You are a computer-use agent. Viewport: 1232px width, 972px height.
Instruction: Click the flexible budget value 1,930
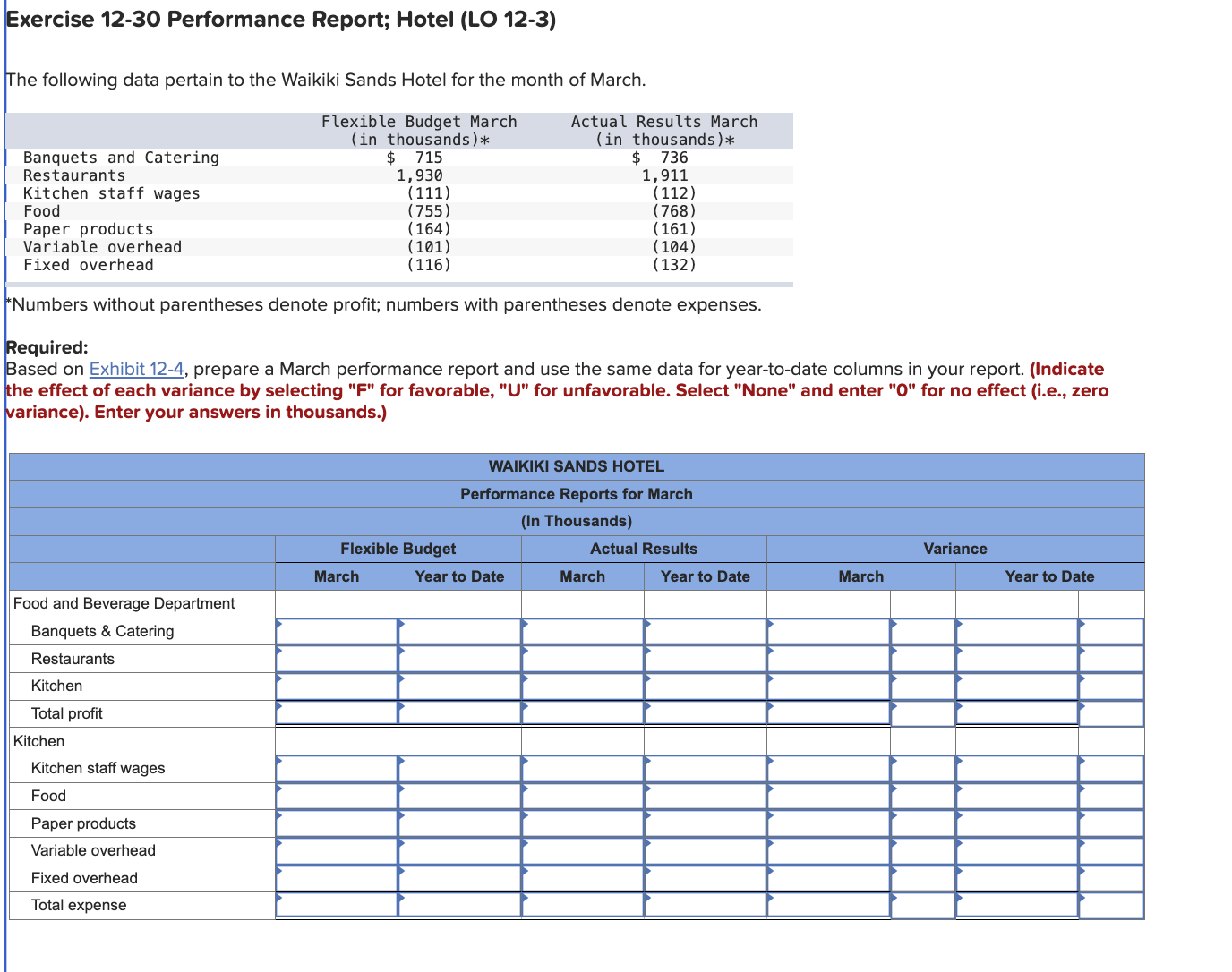point(420,175)
